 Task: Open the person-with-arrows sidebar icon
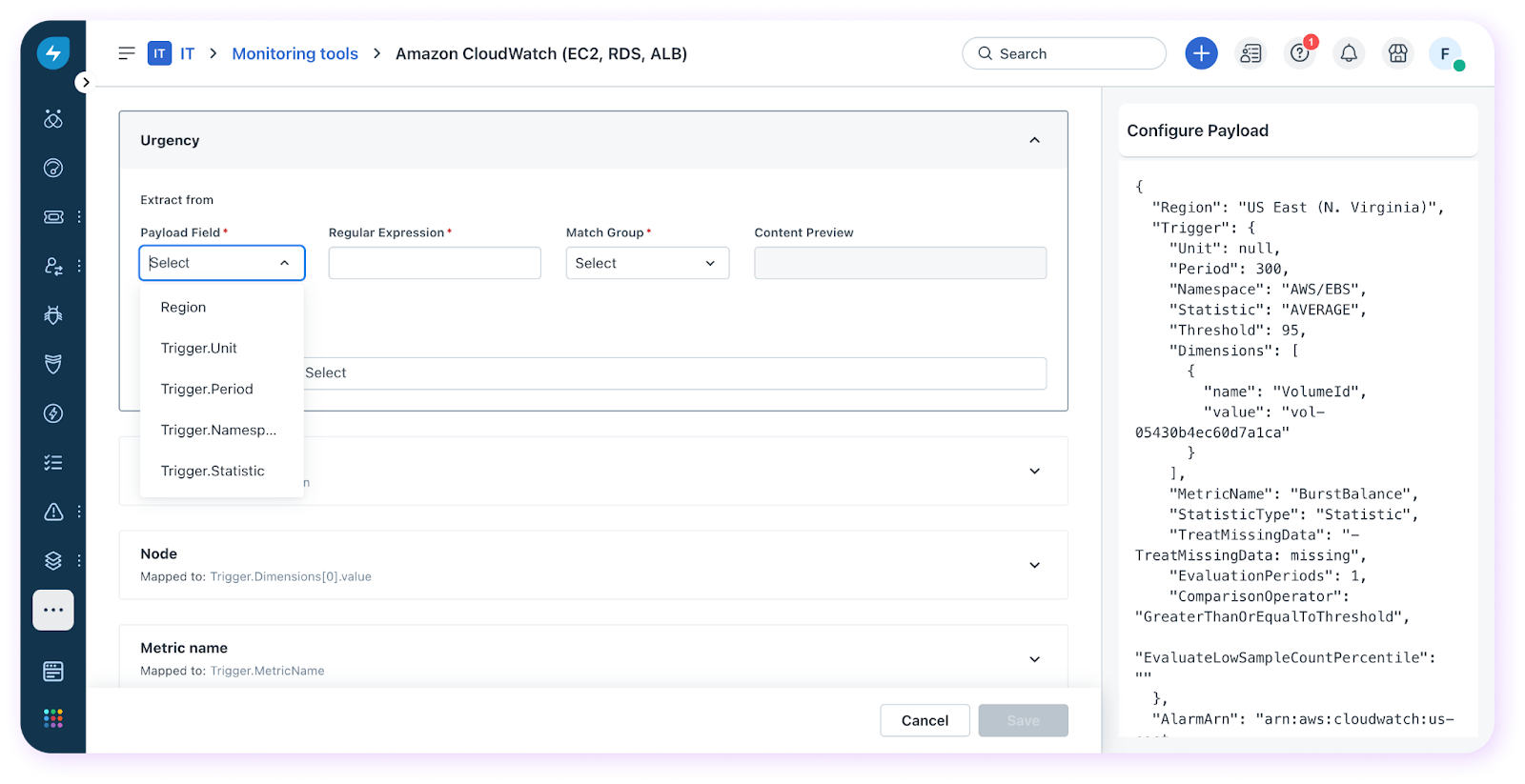pos(53,266)
